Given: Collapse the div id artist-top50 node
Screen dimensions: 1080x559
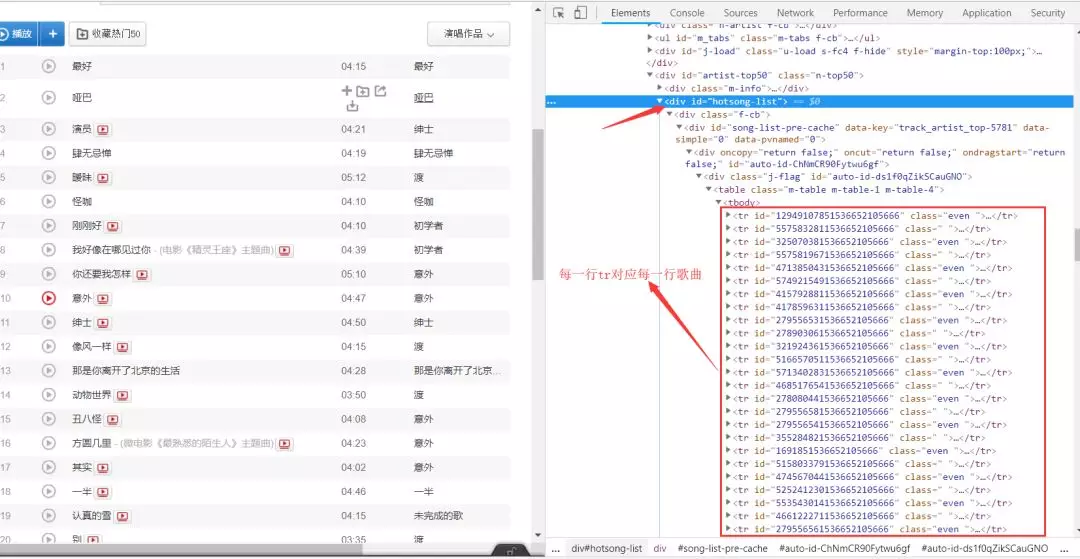Looking at the screenshot, I should [650, 75].
